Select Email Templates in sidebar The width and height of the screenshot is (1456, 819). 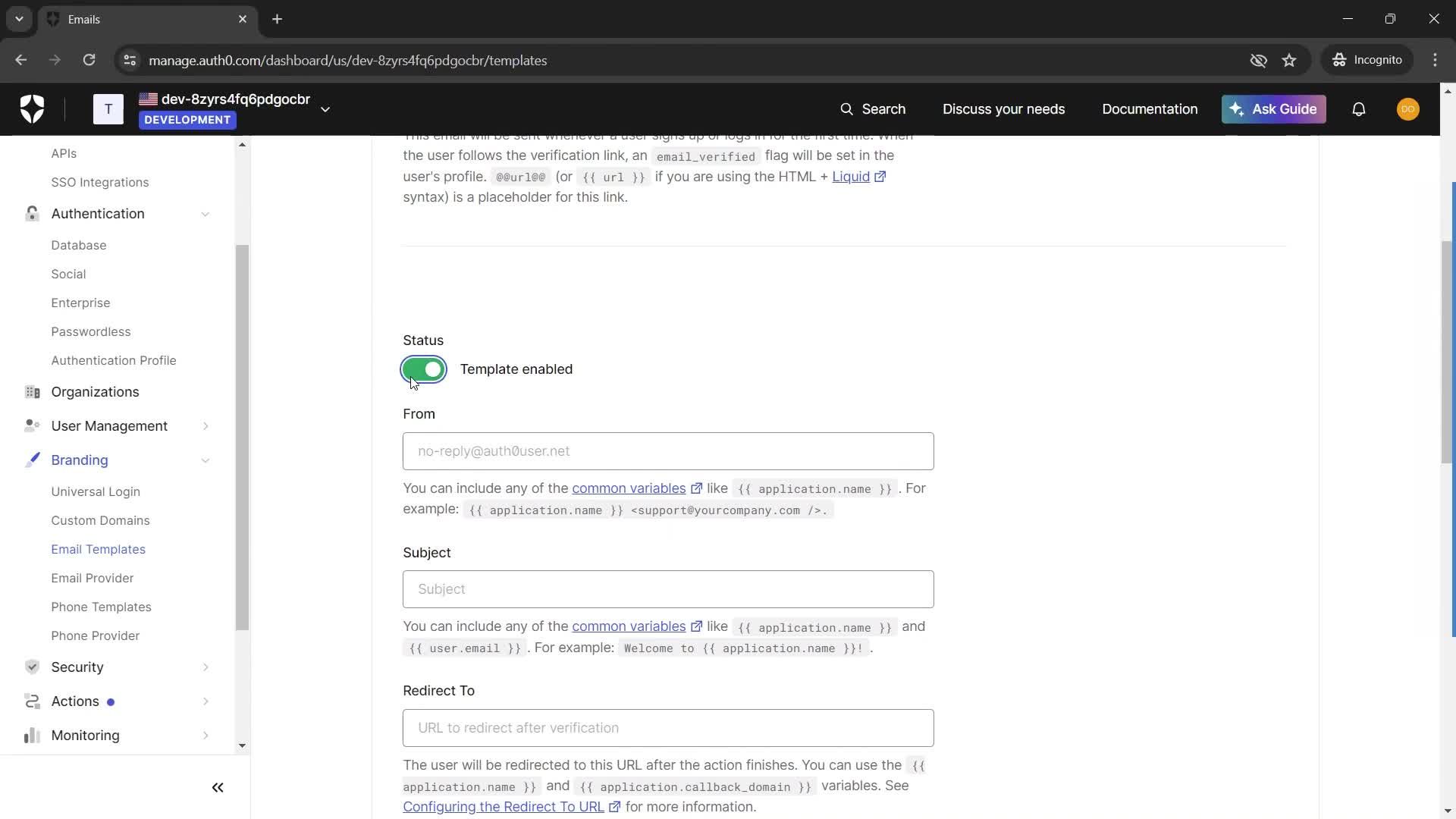point(99,549)
